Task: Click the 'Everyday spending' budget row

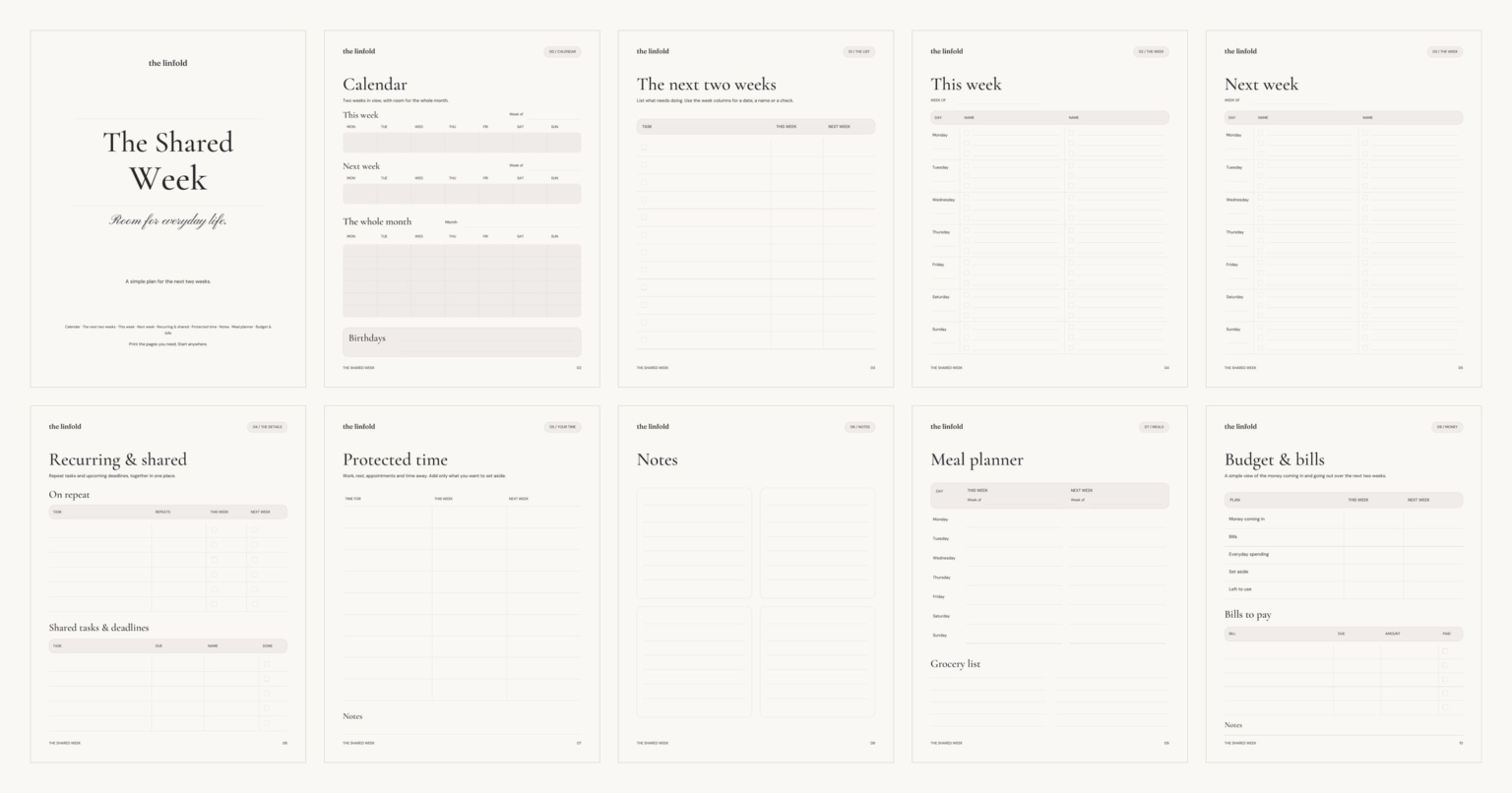Action: (1344, 554)
